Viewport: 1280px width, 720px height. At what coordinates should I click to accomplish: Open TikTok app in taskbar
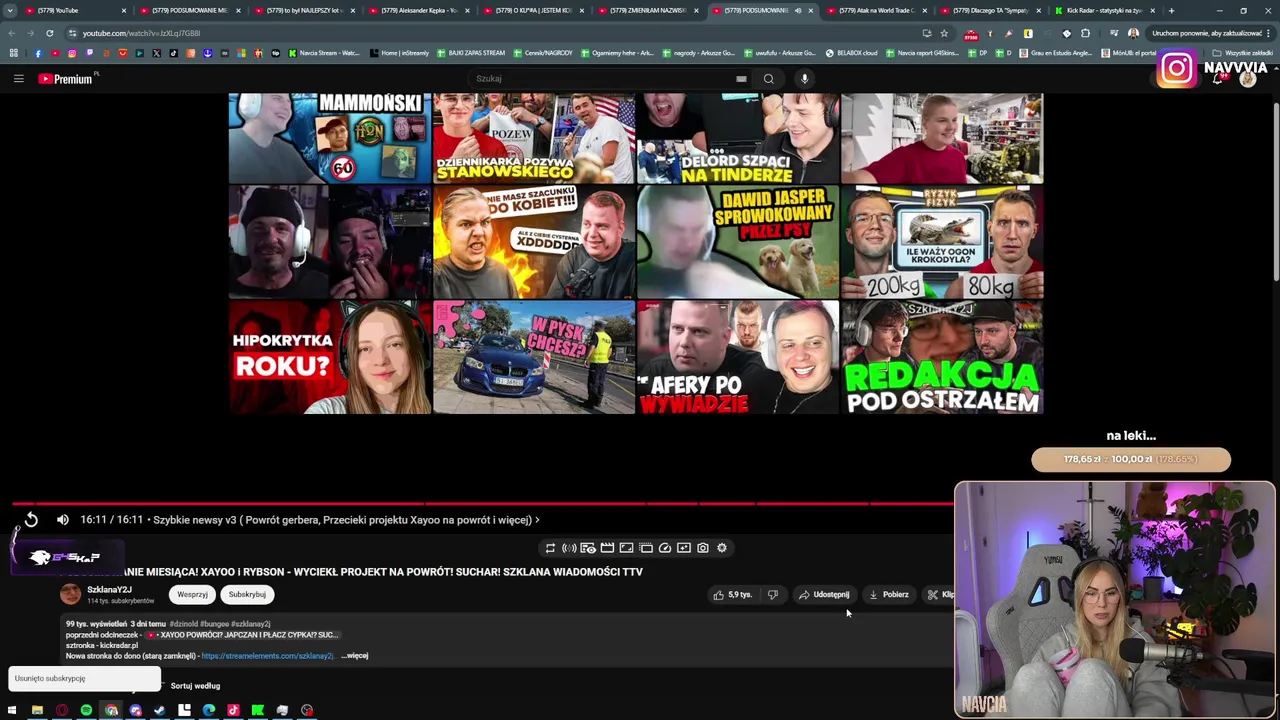(x=233, y=711)
